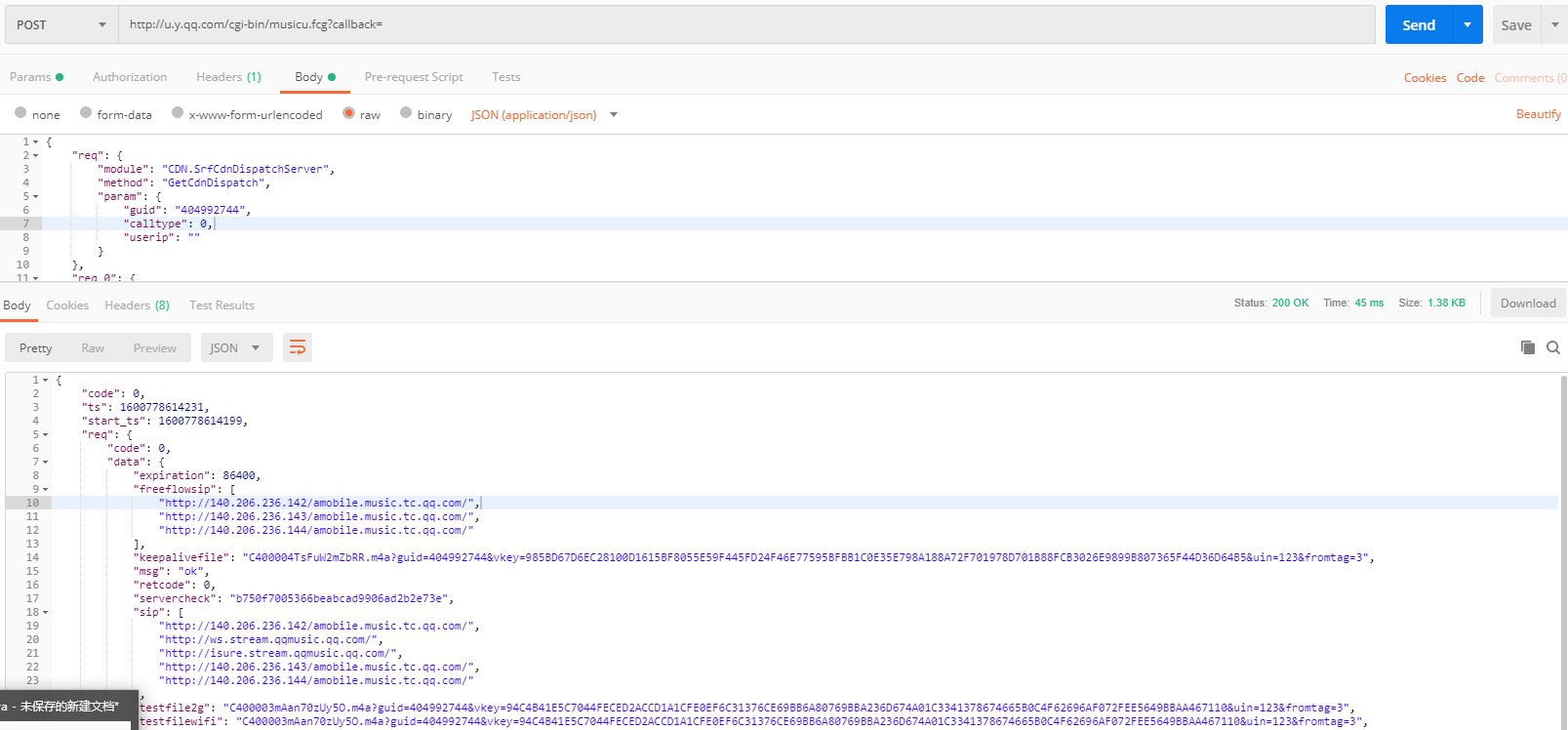Select the request Body tab
The width and height of the screenshot is (1568, 730).
pyautogui.click(x=315, y=76)
